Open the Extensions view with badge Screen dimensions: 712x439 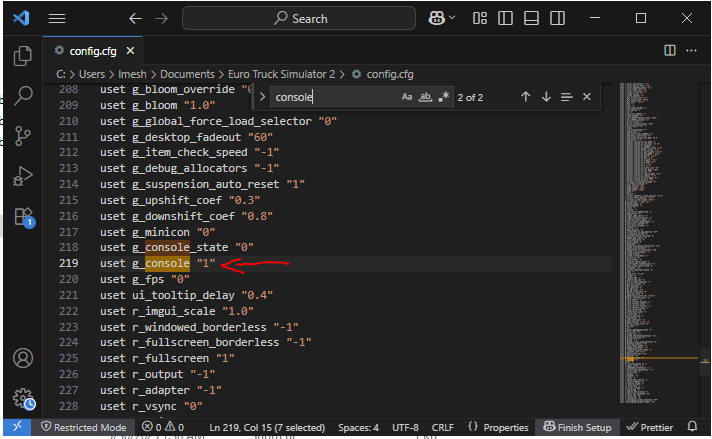point(24,217)
